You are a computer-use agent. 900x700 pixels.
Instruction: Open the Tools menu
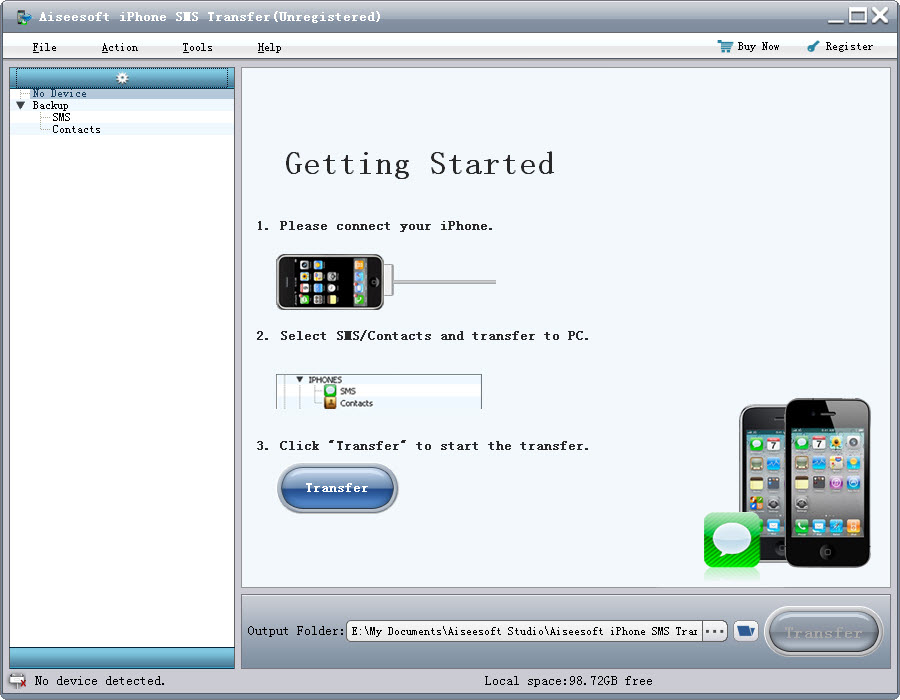click(197, 47)
